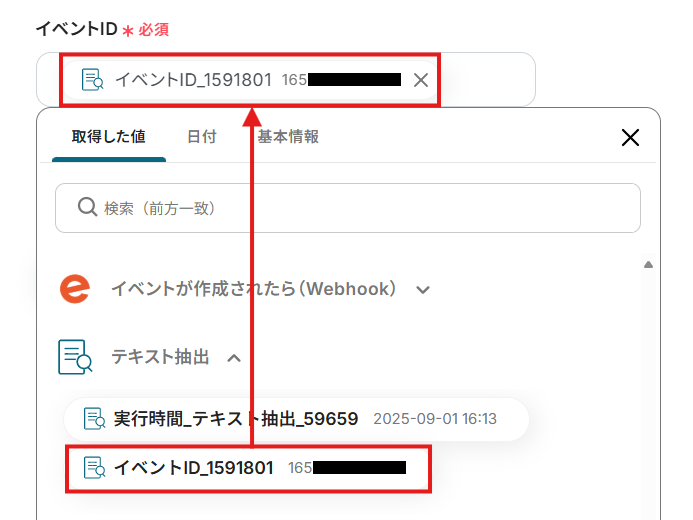Choose 実行時間_テキスト抽出_59659 value

[296, 419]
